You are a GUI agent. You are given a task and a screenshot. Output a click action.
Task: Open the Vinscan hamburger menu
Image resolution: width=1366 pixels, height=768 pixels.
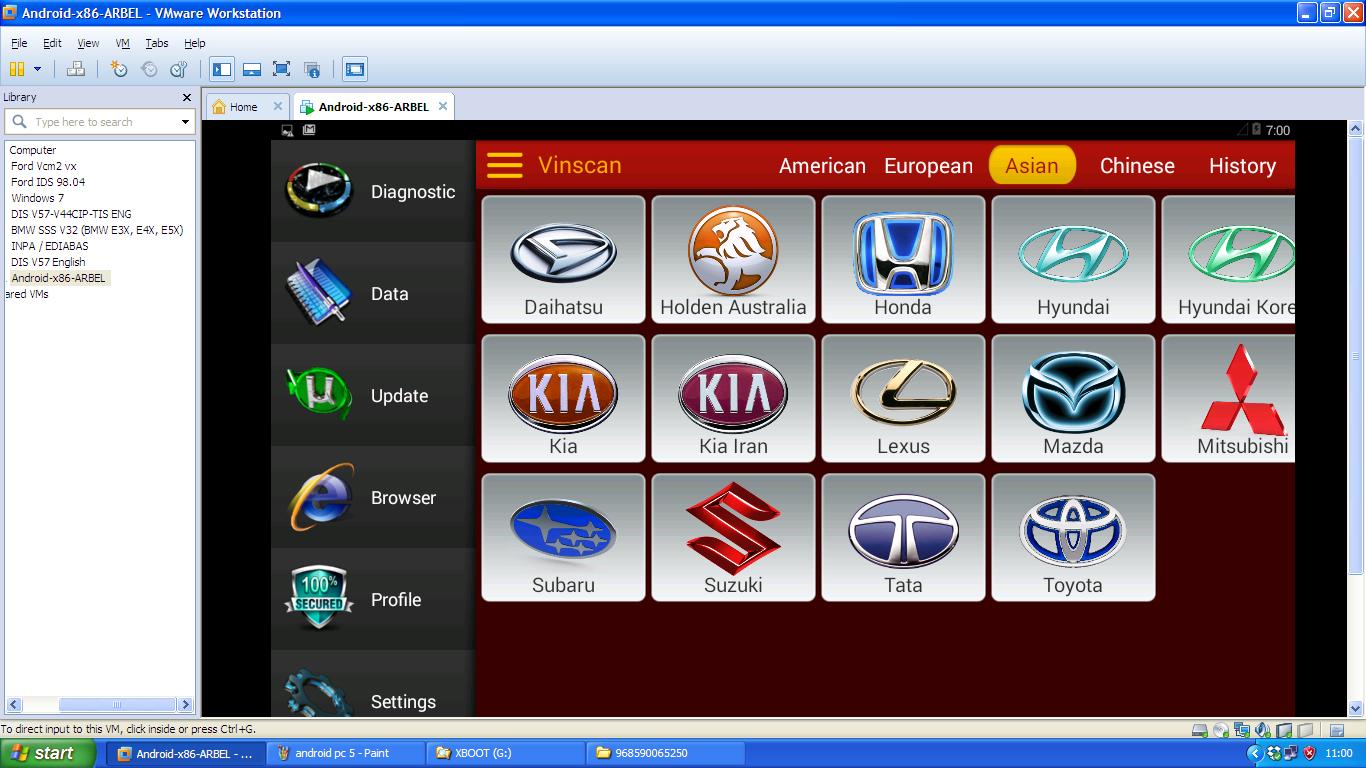point(504,165)
